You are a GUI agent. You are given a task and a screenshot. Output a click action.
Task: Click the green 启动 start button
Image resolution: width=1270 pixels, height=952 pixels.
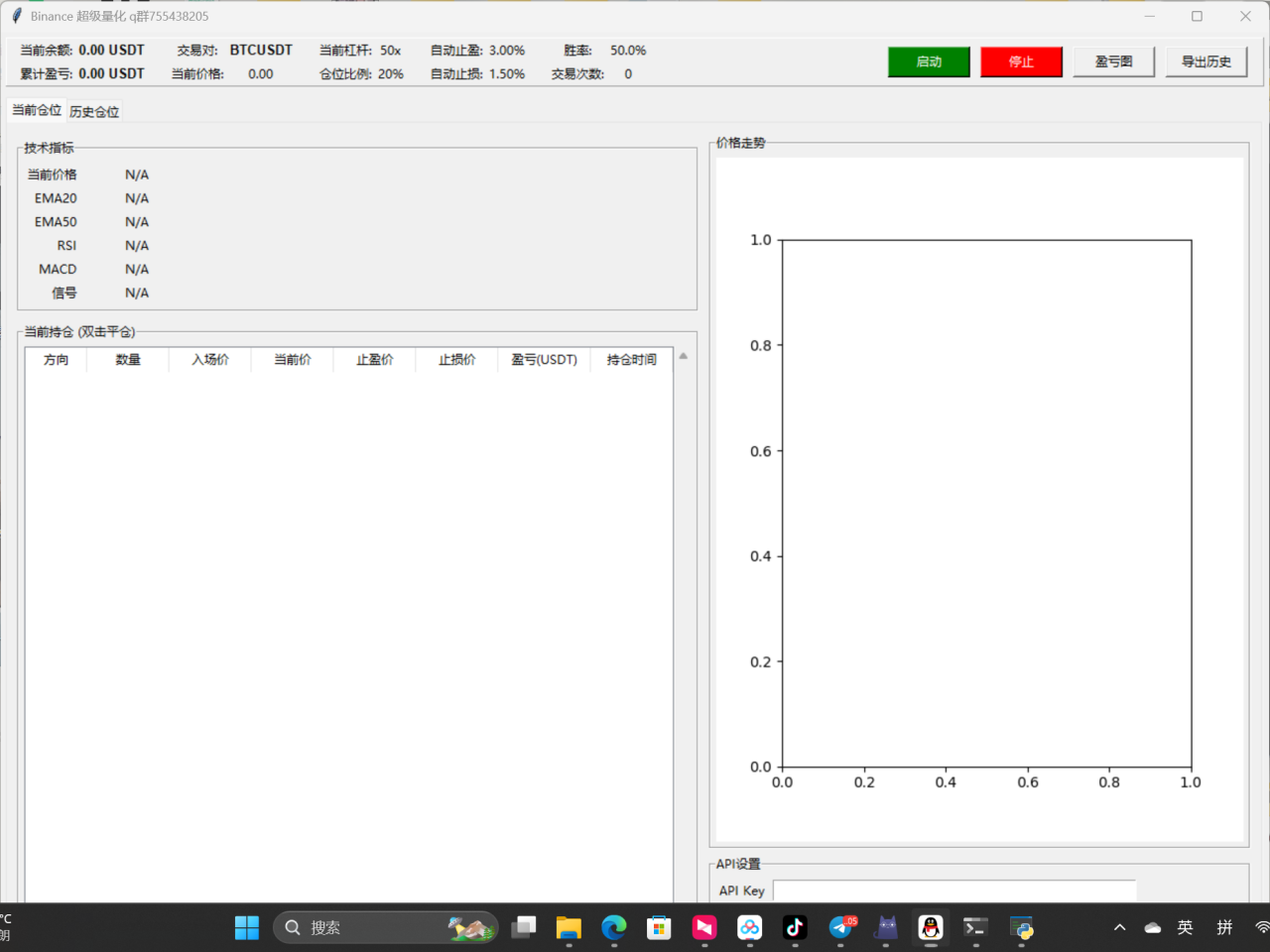928,61
